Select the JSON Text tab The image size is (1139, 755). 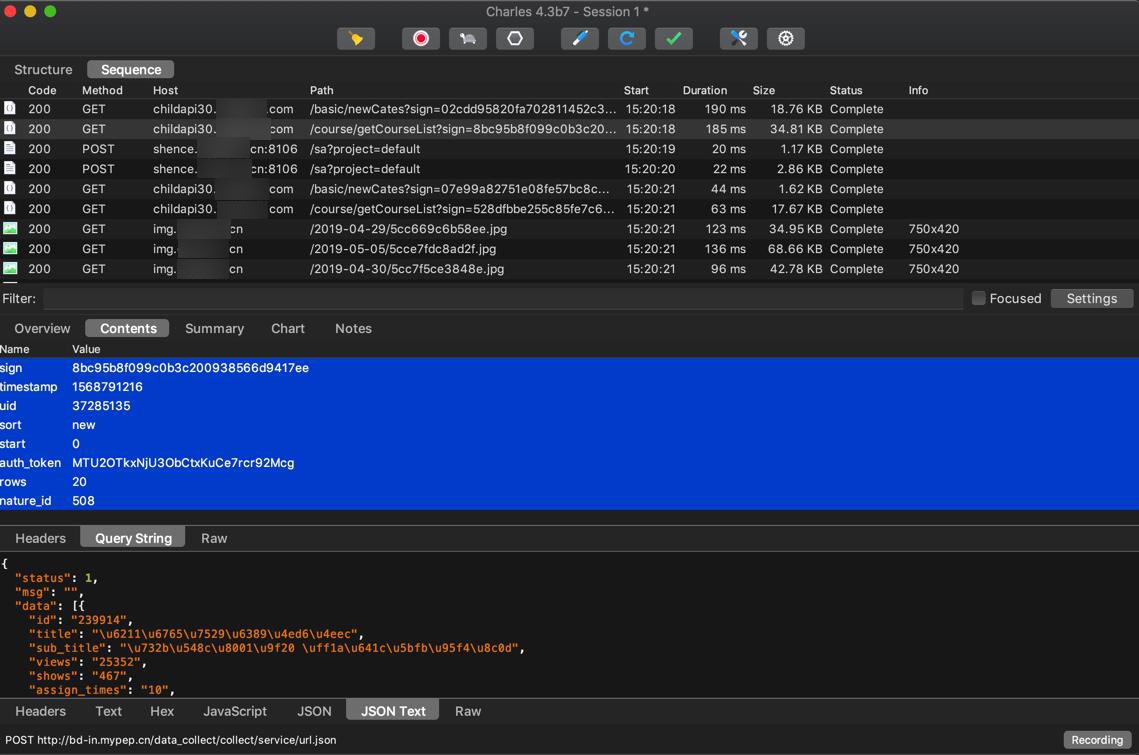tap(393, 711)
